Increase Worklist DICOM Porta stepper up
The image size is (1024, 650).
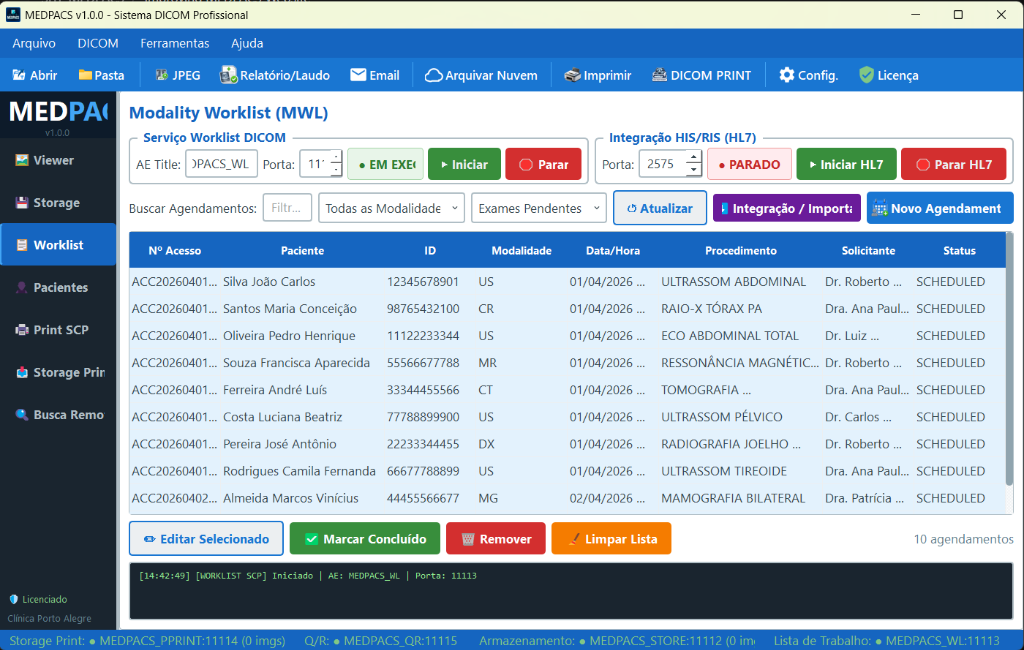point(336,157)
